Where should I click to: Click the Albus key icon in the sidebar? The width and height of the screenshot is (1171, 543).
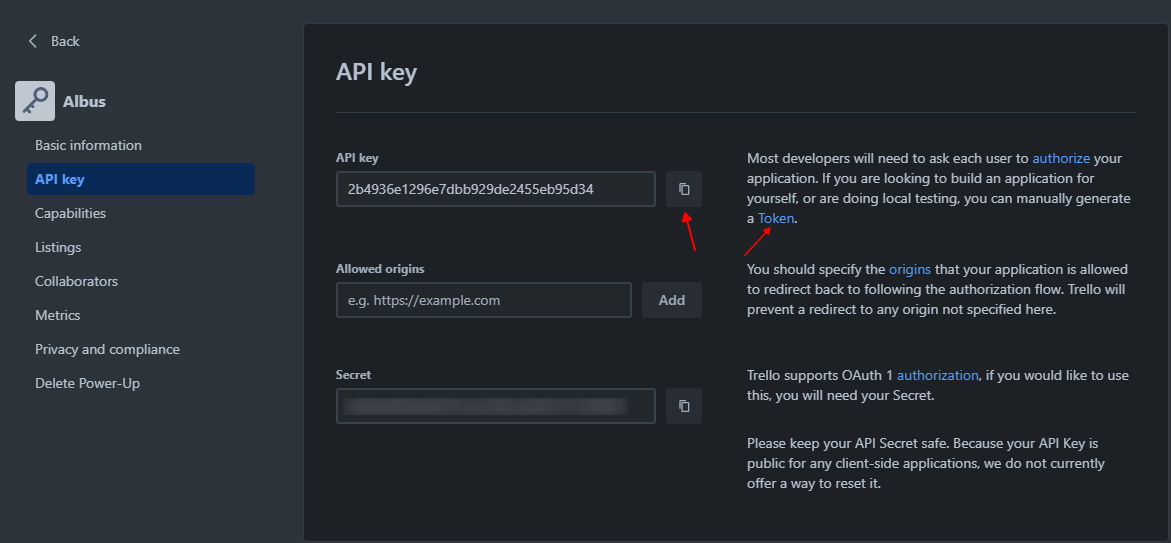click(35, 101)
